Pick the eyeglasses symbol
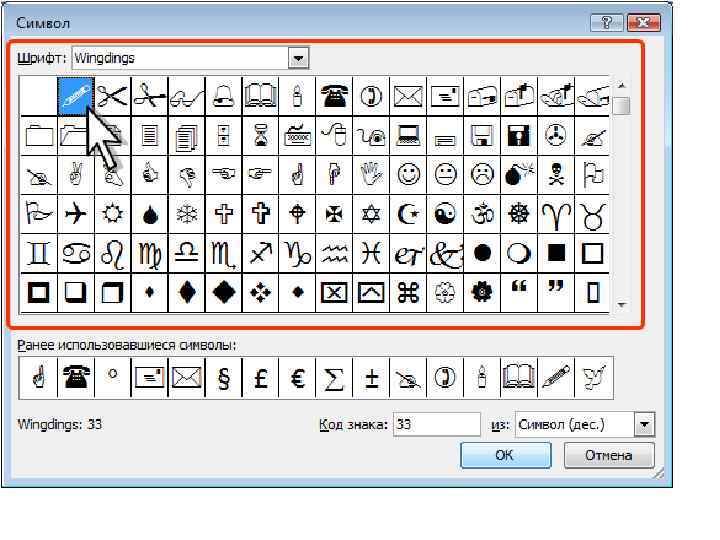Screen dimensions: 720x540 [x=186, y=96]
